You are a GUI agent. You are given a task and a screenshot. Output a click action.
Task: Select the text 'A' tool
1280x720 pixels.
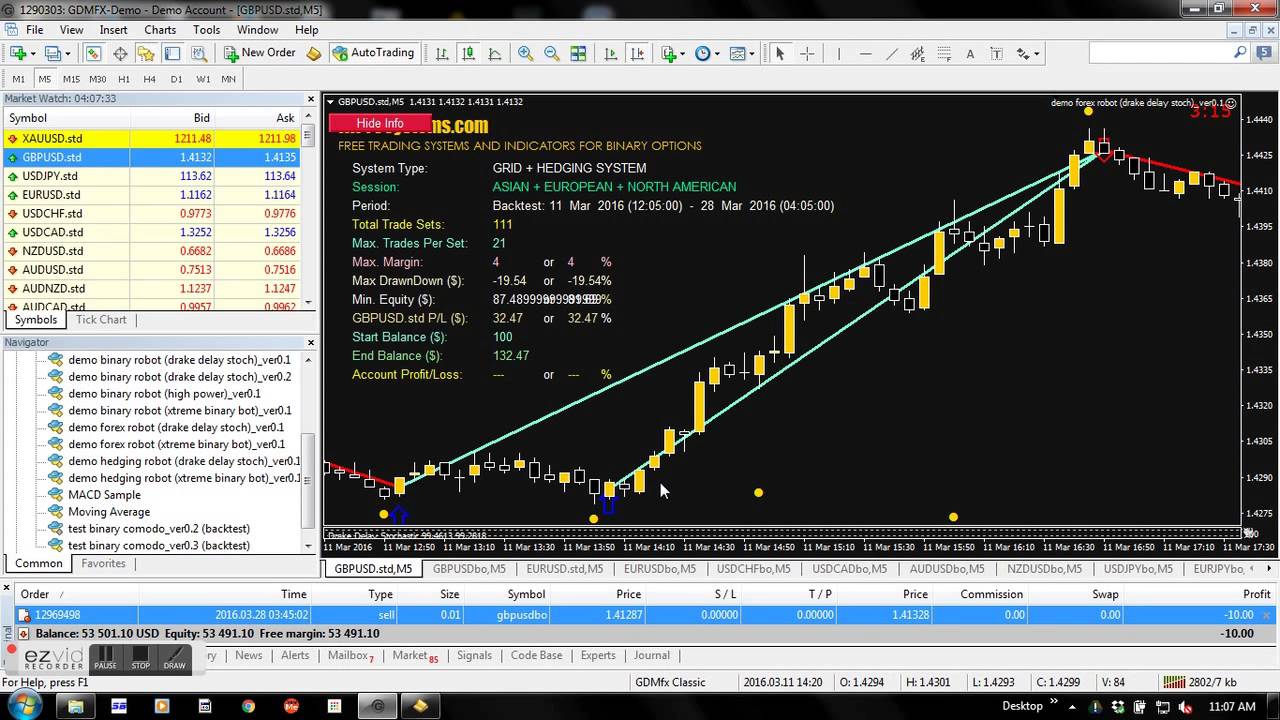[970, 53]
